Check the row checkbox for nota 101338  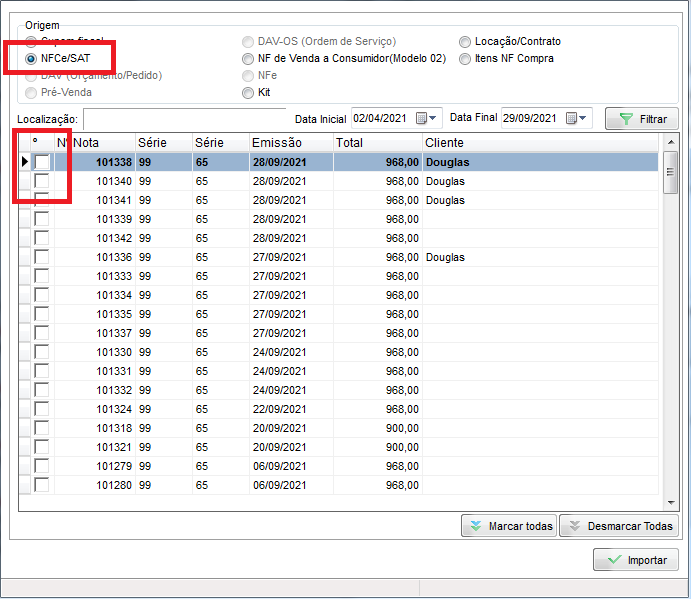click(x=41, y=162)
